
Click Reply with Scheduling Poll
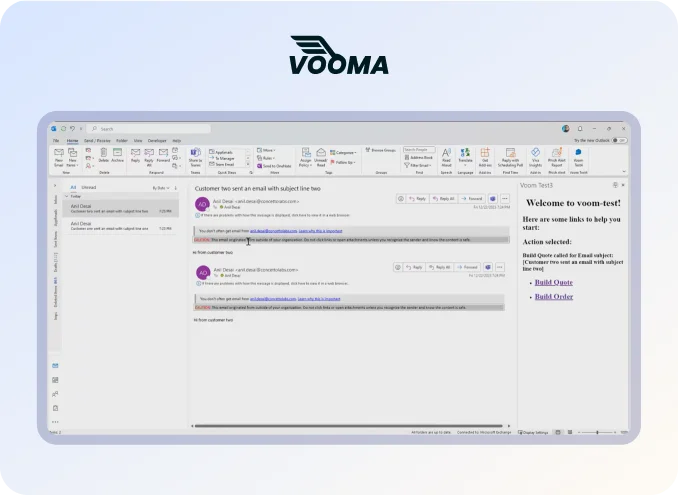[510, 157]
